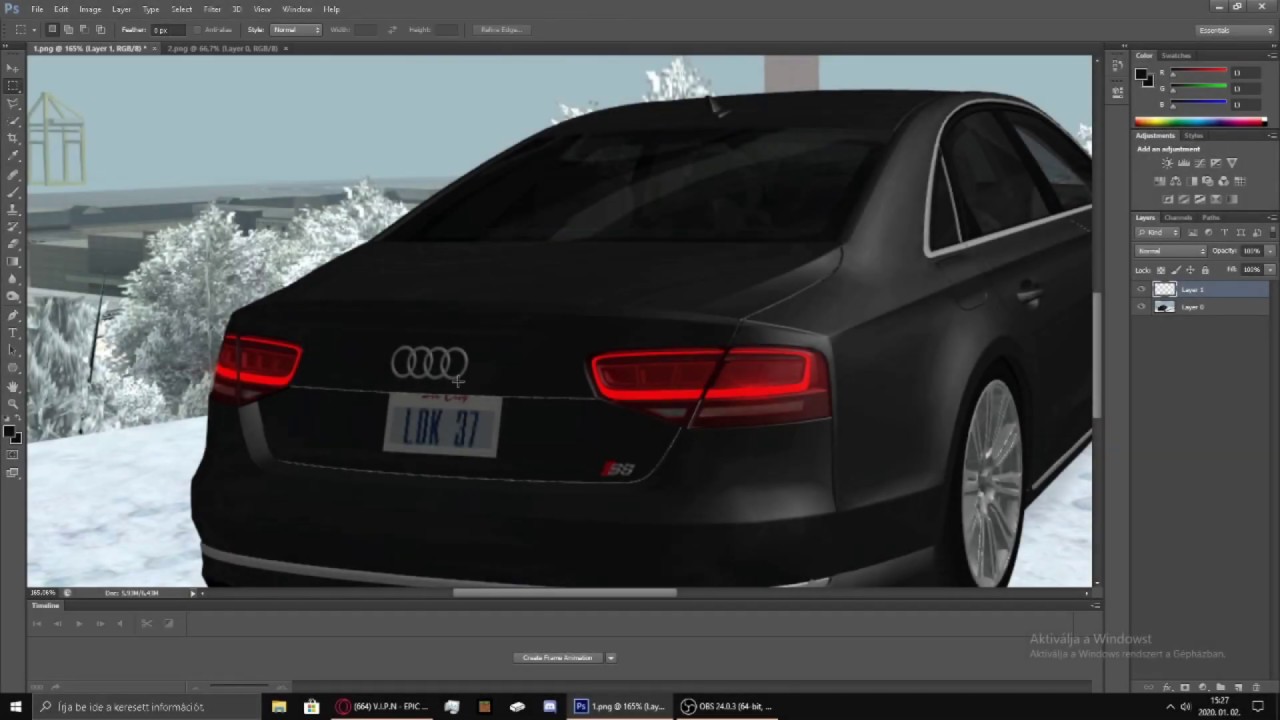Select the Pen tool
This screenshot has width=1280, height=720.
tap(14, 316)
